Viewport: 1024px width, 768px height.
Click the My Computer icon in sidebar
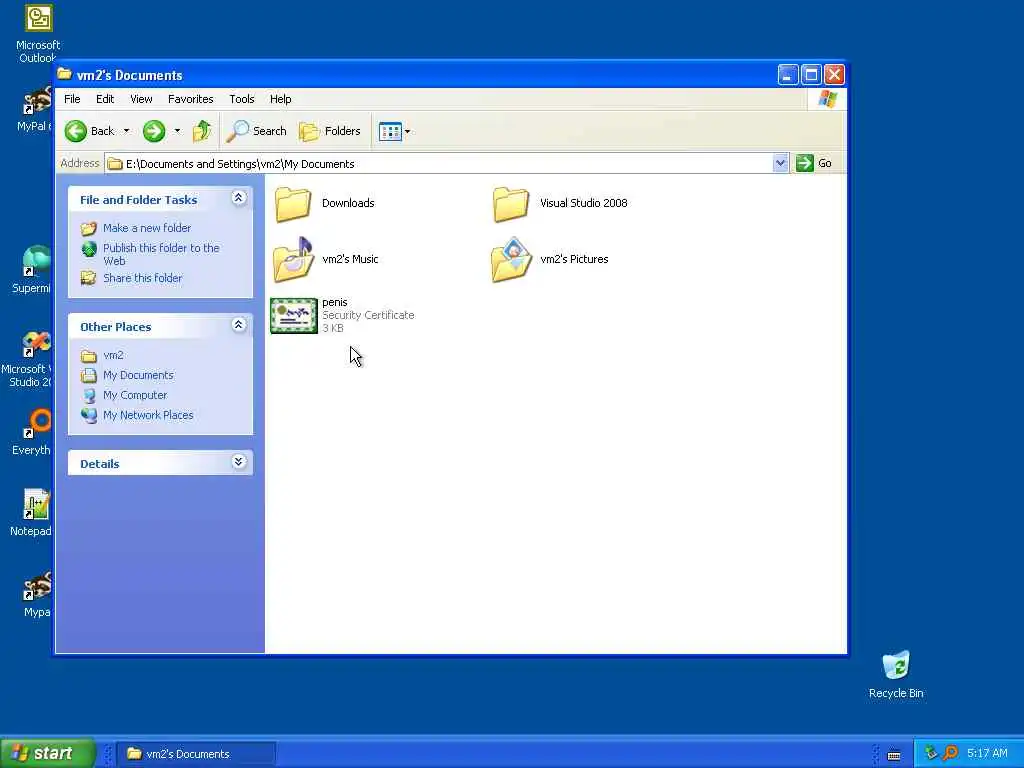point(89,395)
